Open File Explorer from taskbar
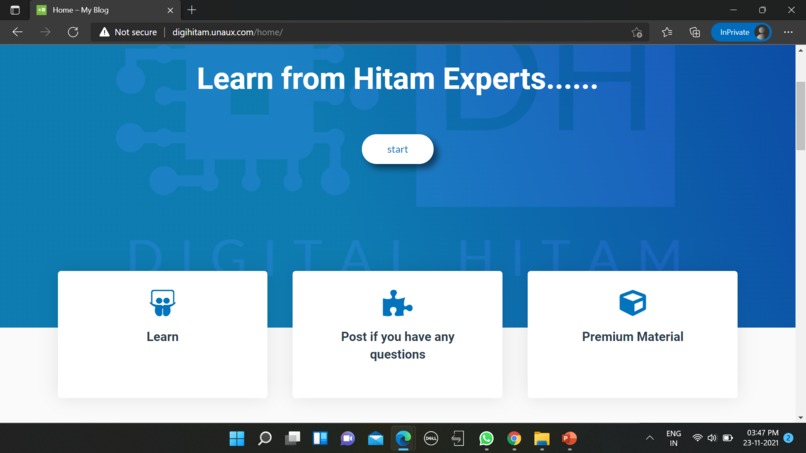Screen dimensions: 806x453 click(542, 438)
